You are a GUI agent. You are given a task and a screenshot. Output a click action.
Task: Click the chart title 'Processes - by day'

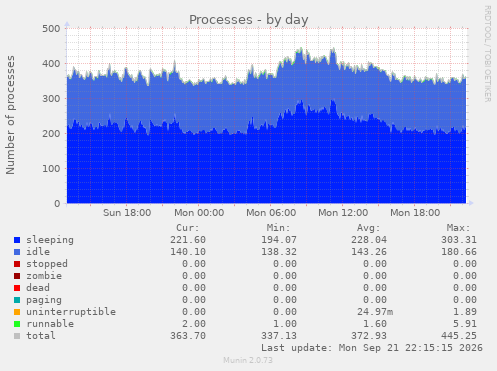(249, 20)
